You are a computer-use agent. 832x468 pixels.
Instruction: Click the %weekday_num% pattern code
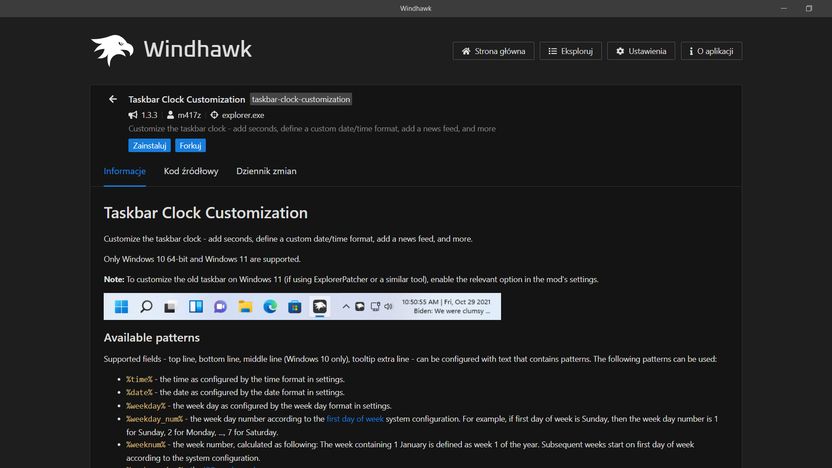click(x=154, y=419)
